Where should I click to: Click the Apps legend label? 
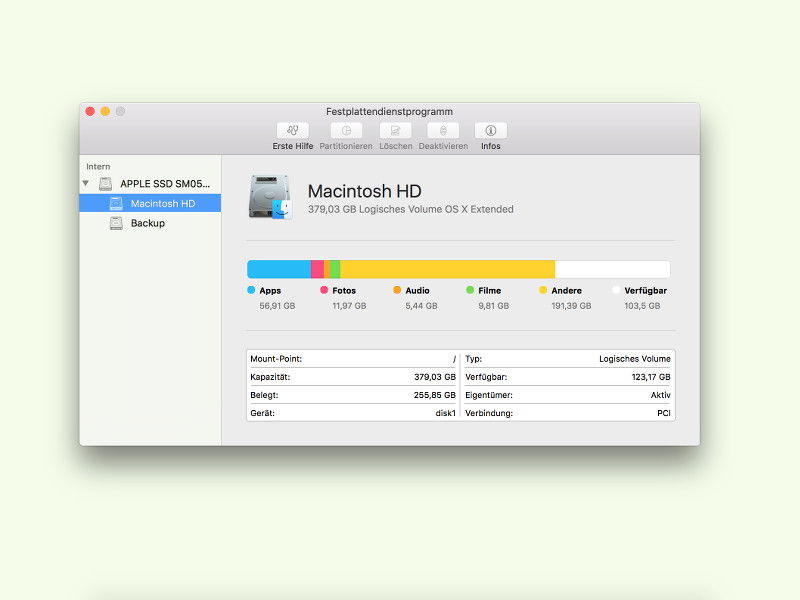click(270, 290)
